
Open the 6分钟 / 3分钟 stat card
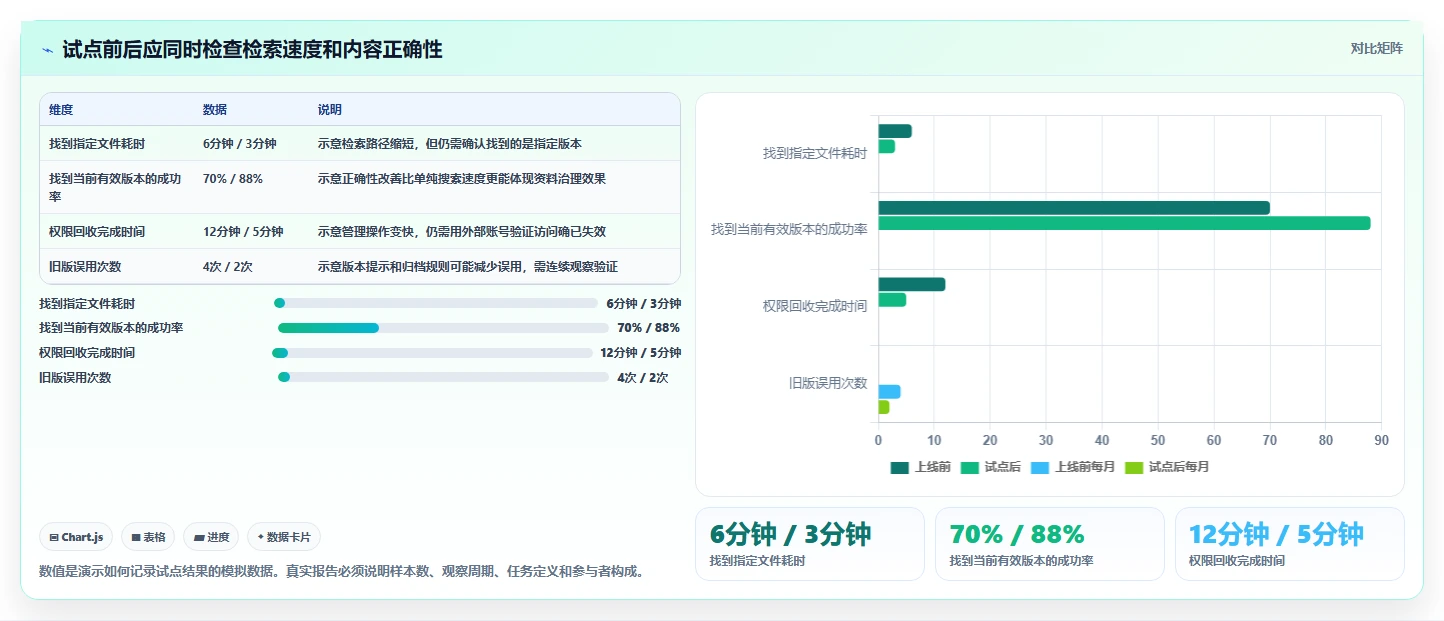click(810, 544)
